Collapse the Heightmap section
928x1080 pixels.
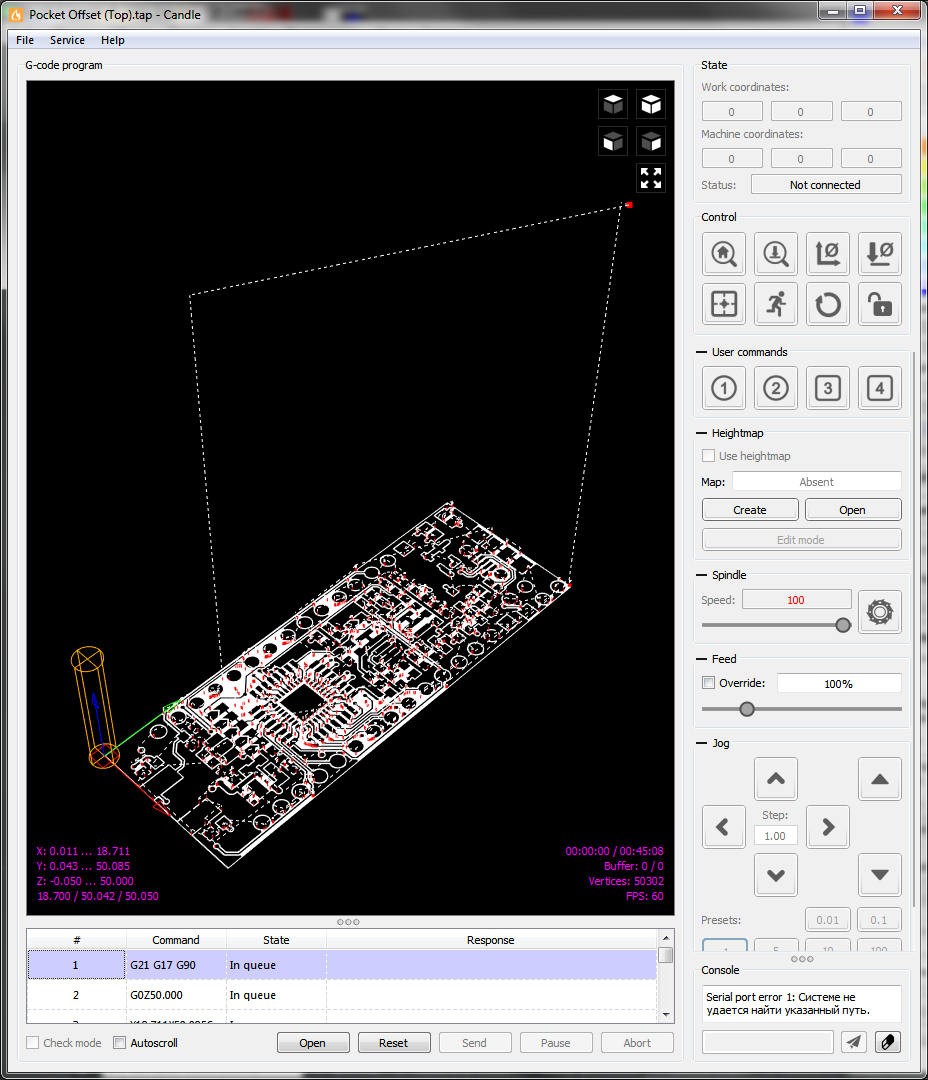point(701,433)
